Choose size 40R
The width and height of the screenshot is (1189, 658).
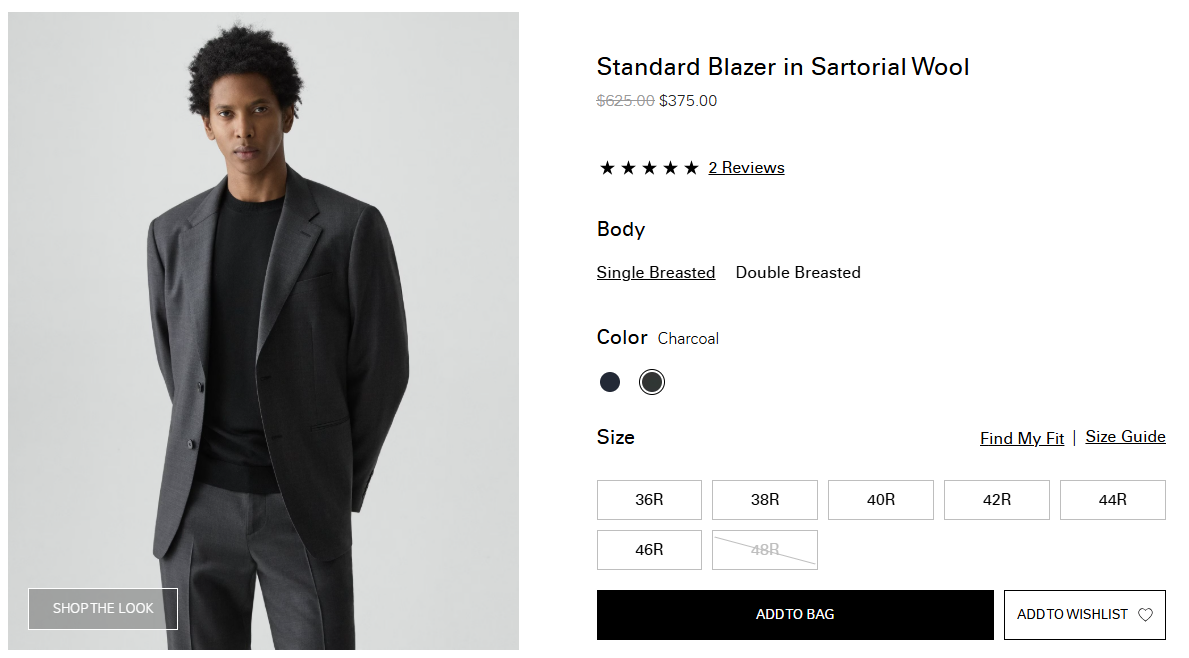(x=880, y=500)
